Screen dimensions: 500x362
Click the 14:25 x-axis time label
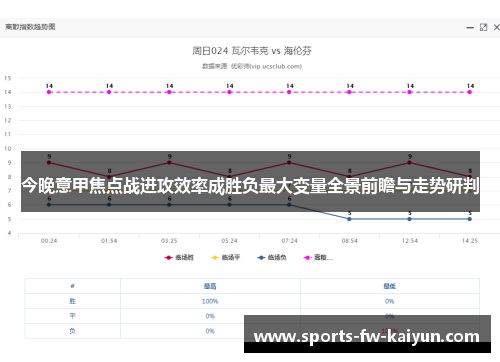[x=470, y=241]
